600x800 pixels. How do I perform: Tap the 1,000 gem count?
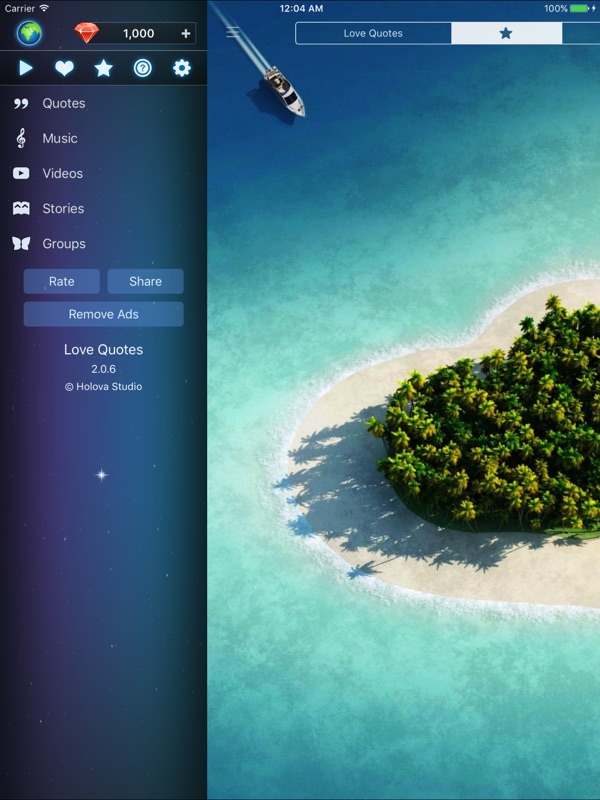pos(138,33)
